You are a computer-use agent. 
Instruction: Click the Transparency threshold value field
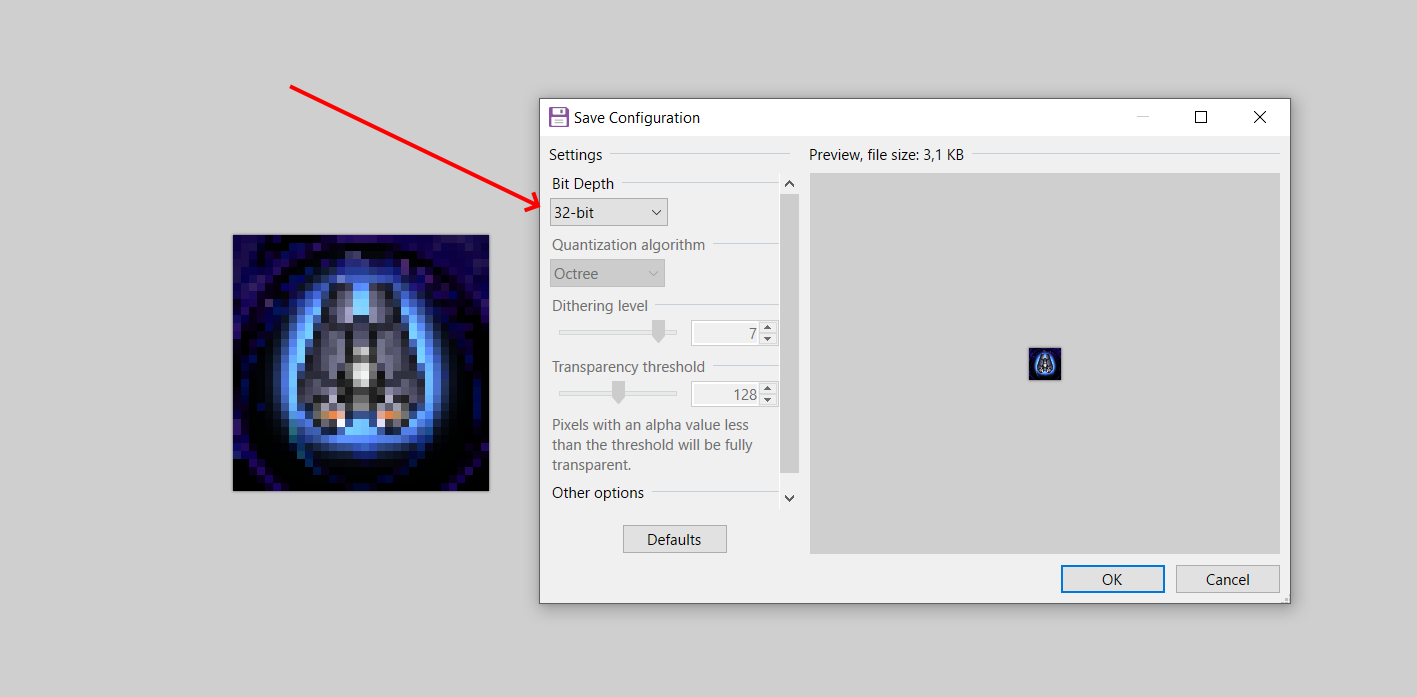point(725,394)
